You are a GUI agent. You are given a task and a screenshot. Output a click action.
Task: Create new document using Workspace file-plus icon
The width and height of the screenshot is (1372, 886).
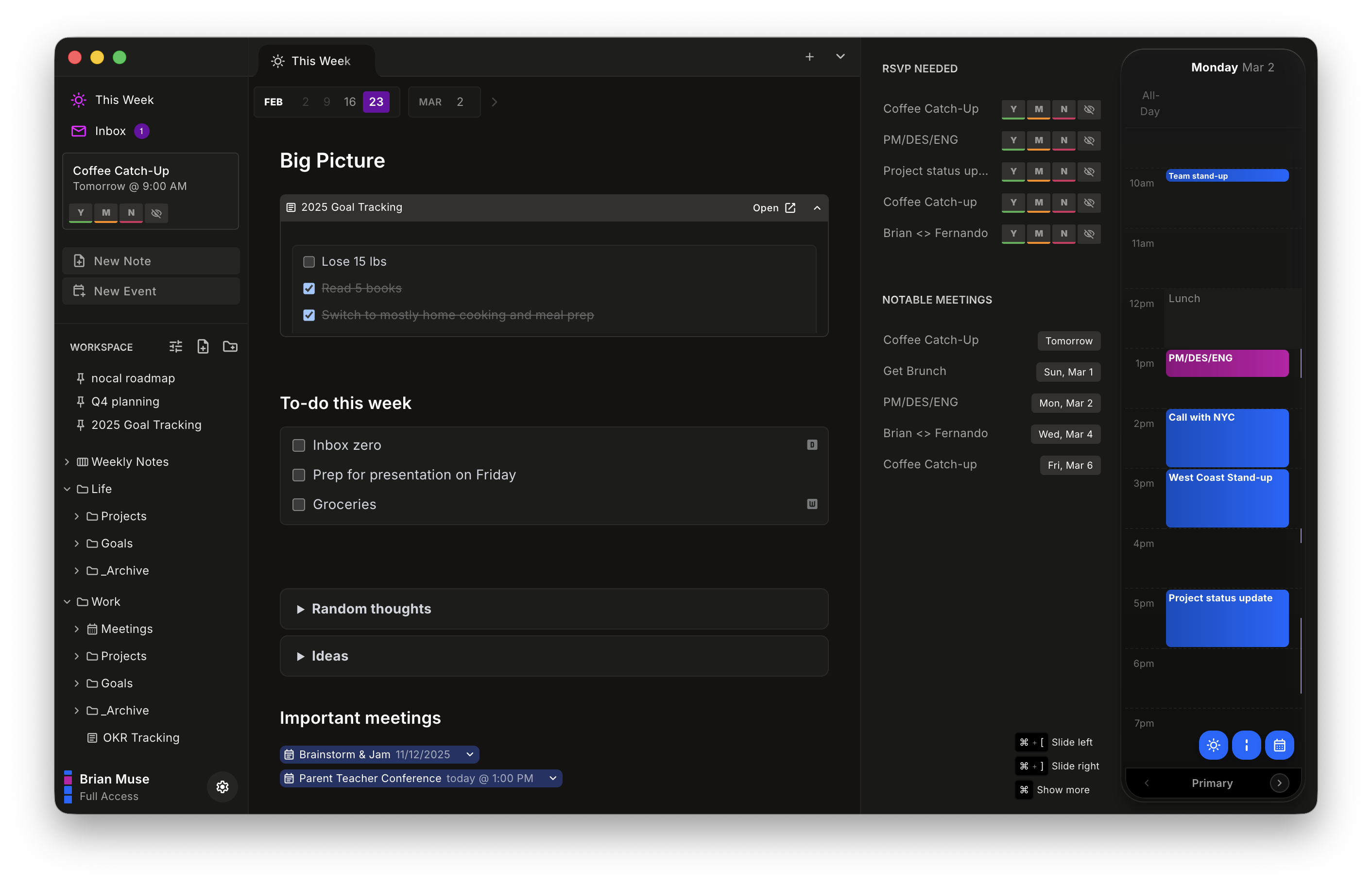click(203, 346)
